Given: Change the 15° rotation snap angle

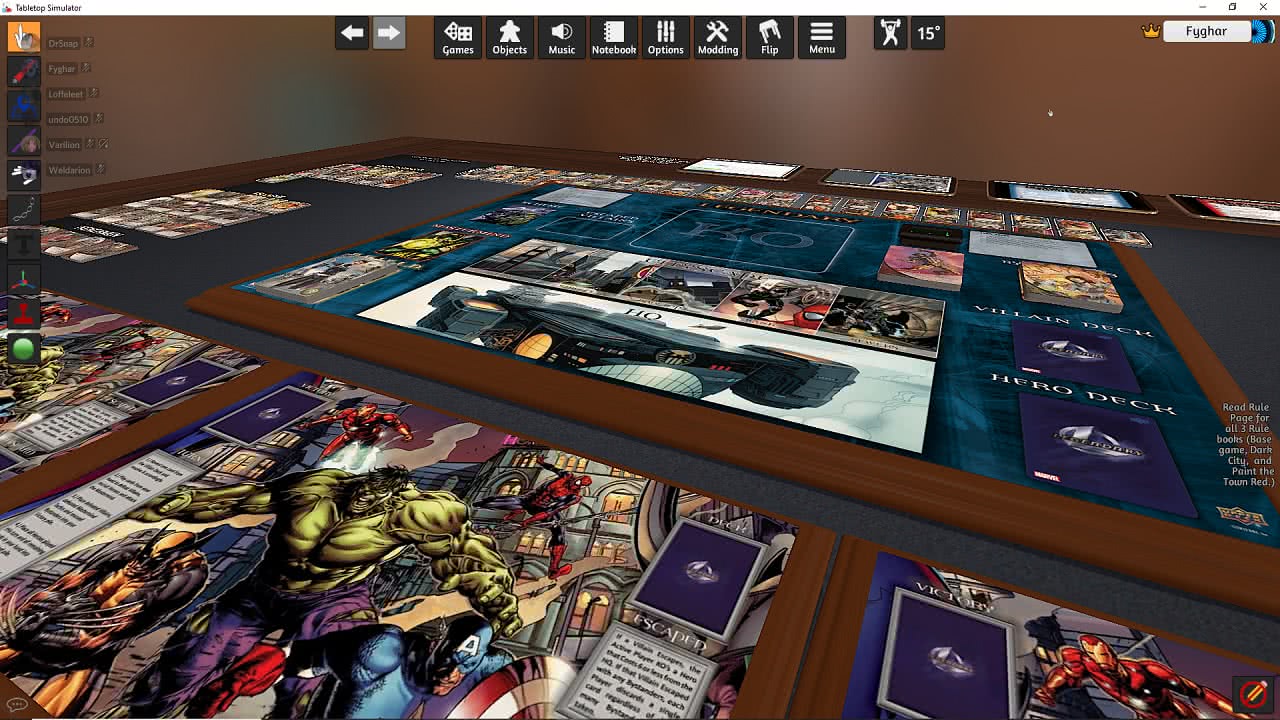Looking at the screenshot, I should [x=929, y=33].
